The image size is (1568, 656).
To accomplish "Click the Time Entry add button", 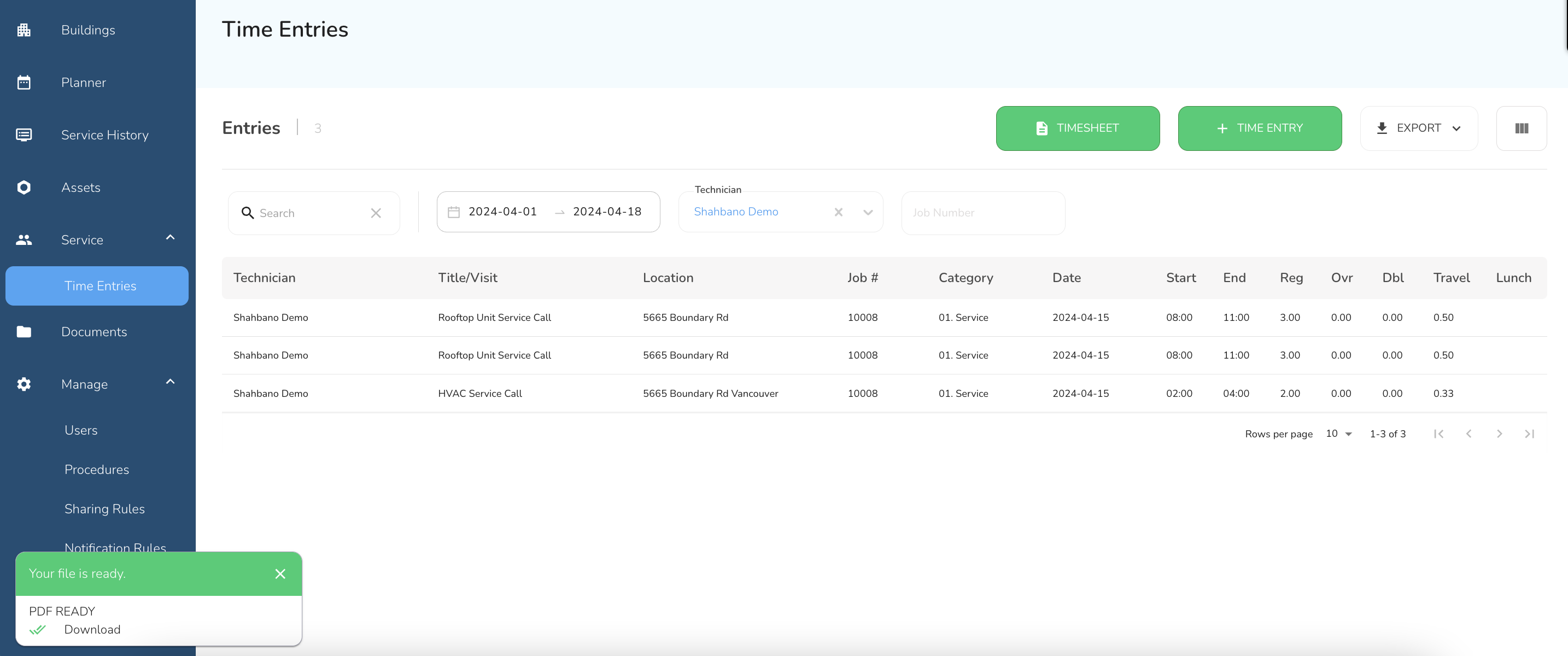I will (x=1260, y=128).
